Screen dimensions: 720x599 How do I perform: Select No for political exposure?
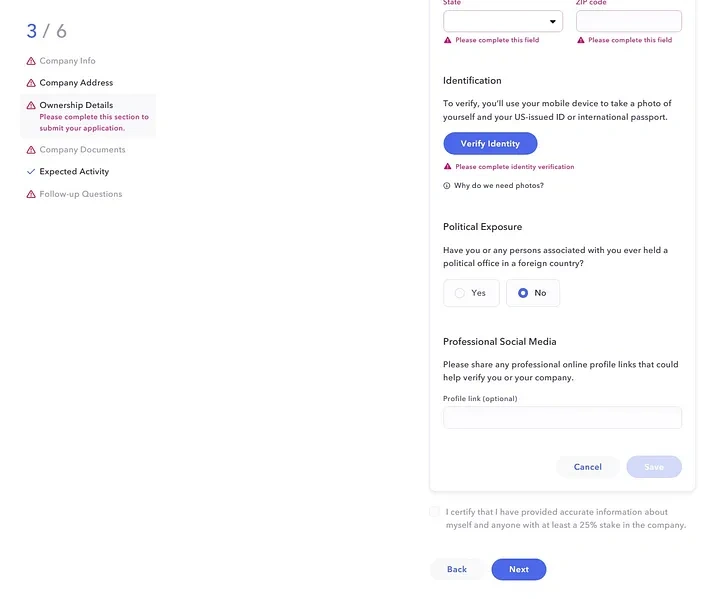click(x=532, y=293)
